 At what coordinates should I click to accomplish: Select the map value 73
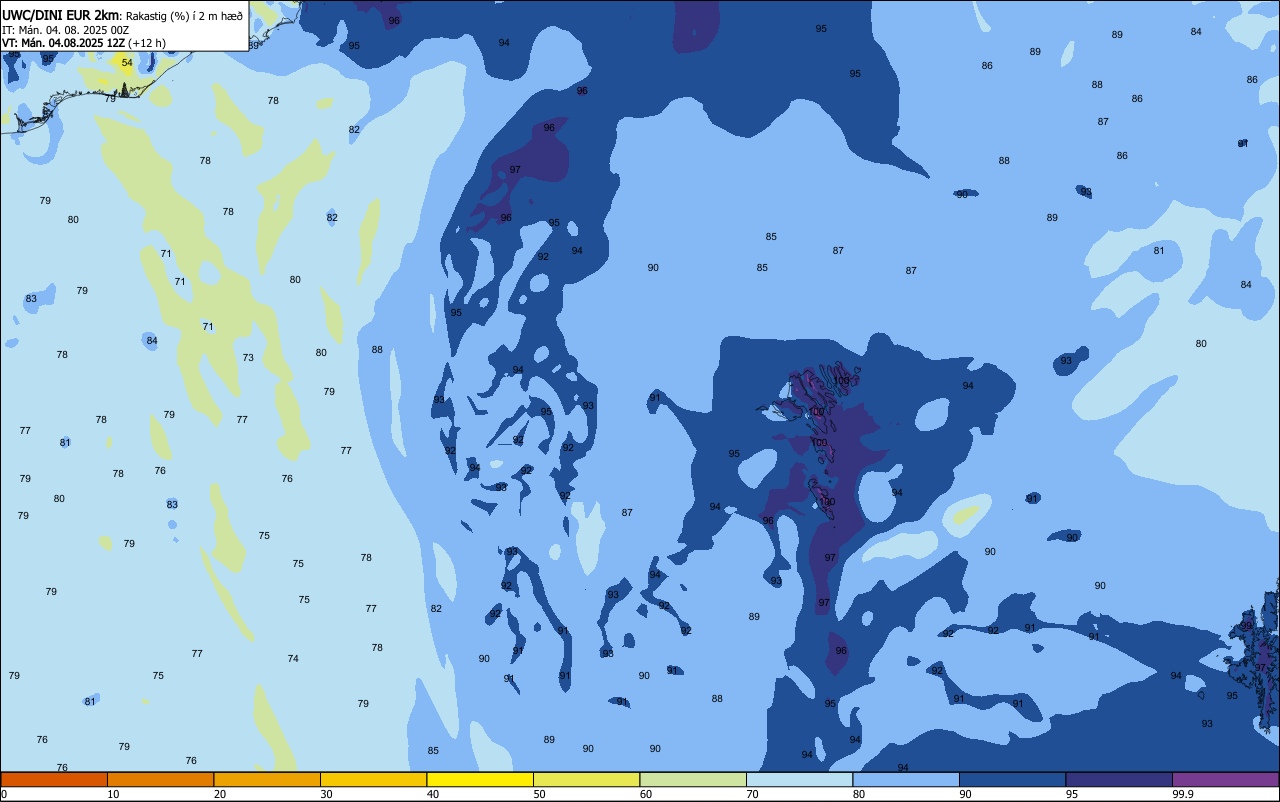(248, 358)
